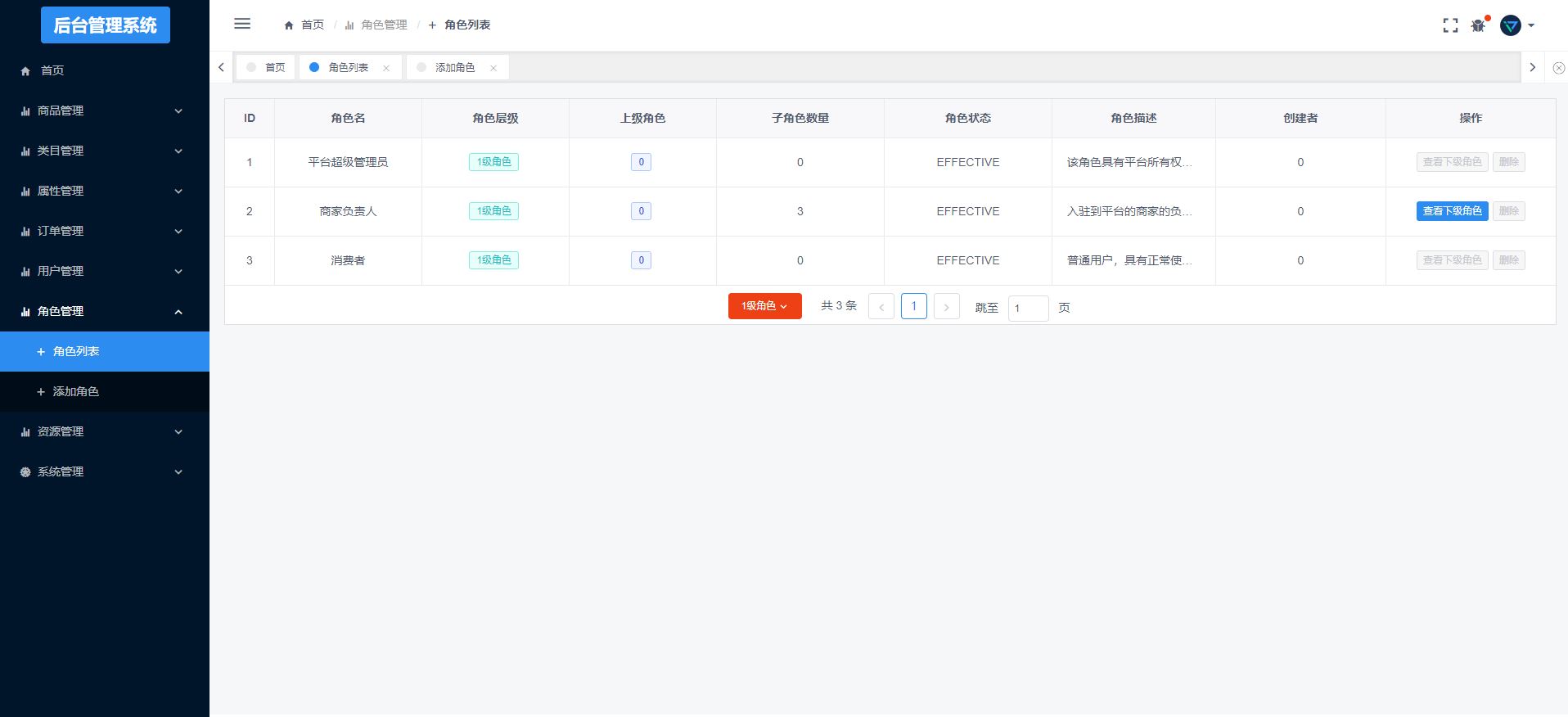Click the plus icon beside 添加角色 in sidebar

41,392
